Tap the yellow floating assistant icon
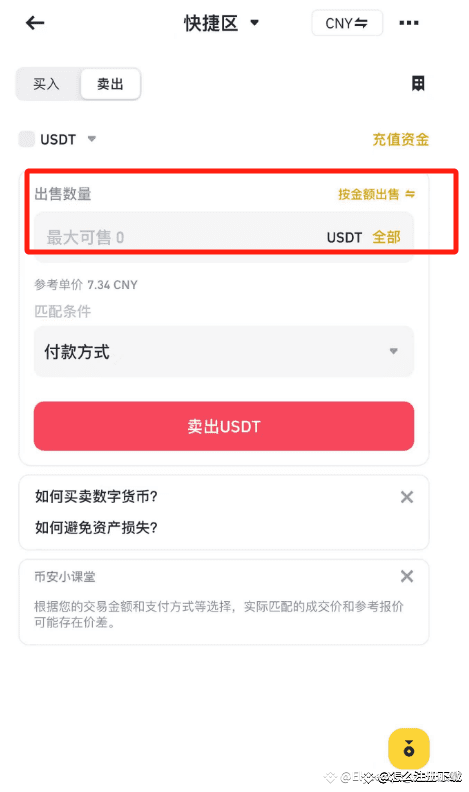Image resolution: width=469 pixels, height=792 pixels. pyautogui.click(x=408, y=749)
